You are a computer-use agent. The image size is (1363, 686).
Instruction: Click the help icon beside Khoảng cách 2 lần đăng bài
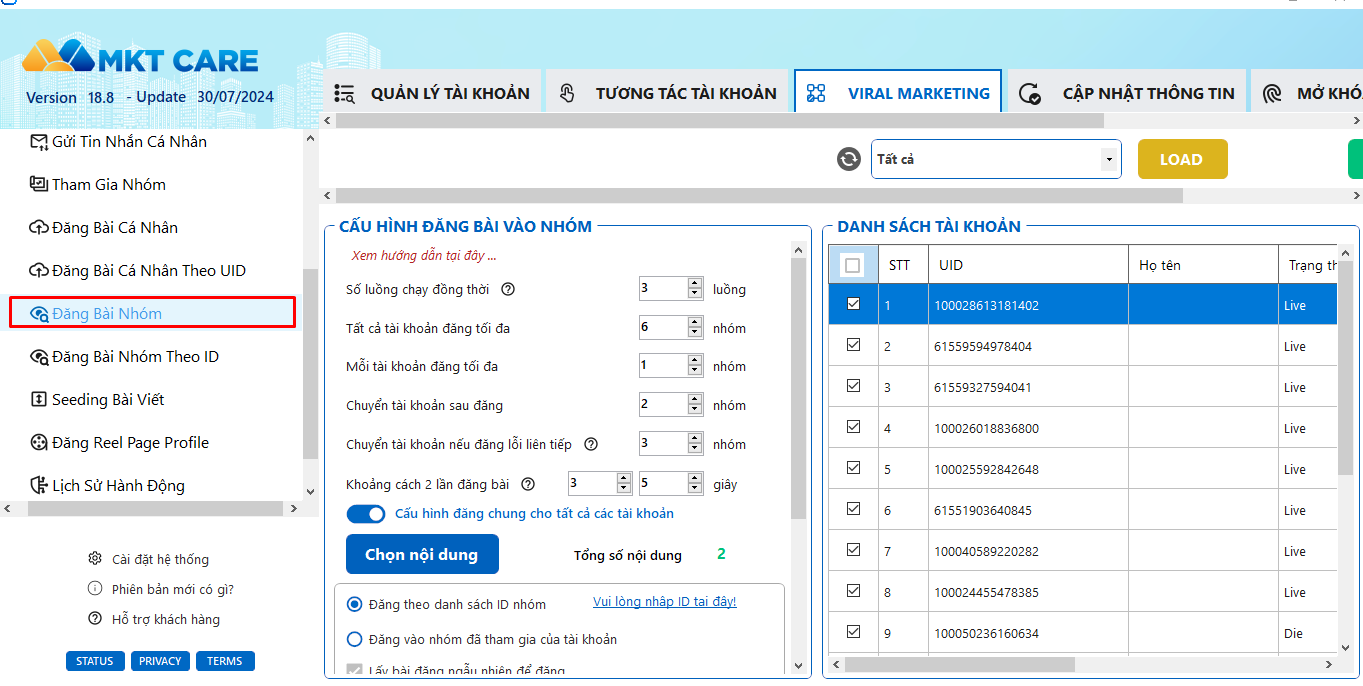tap(528, 484)
